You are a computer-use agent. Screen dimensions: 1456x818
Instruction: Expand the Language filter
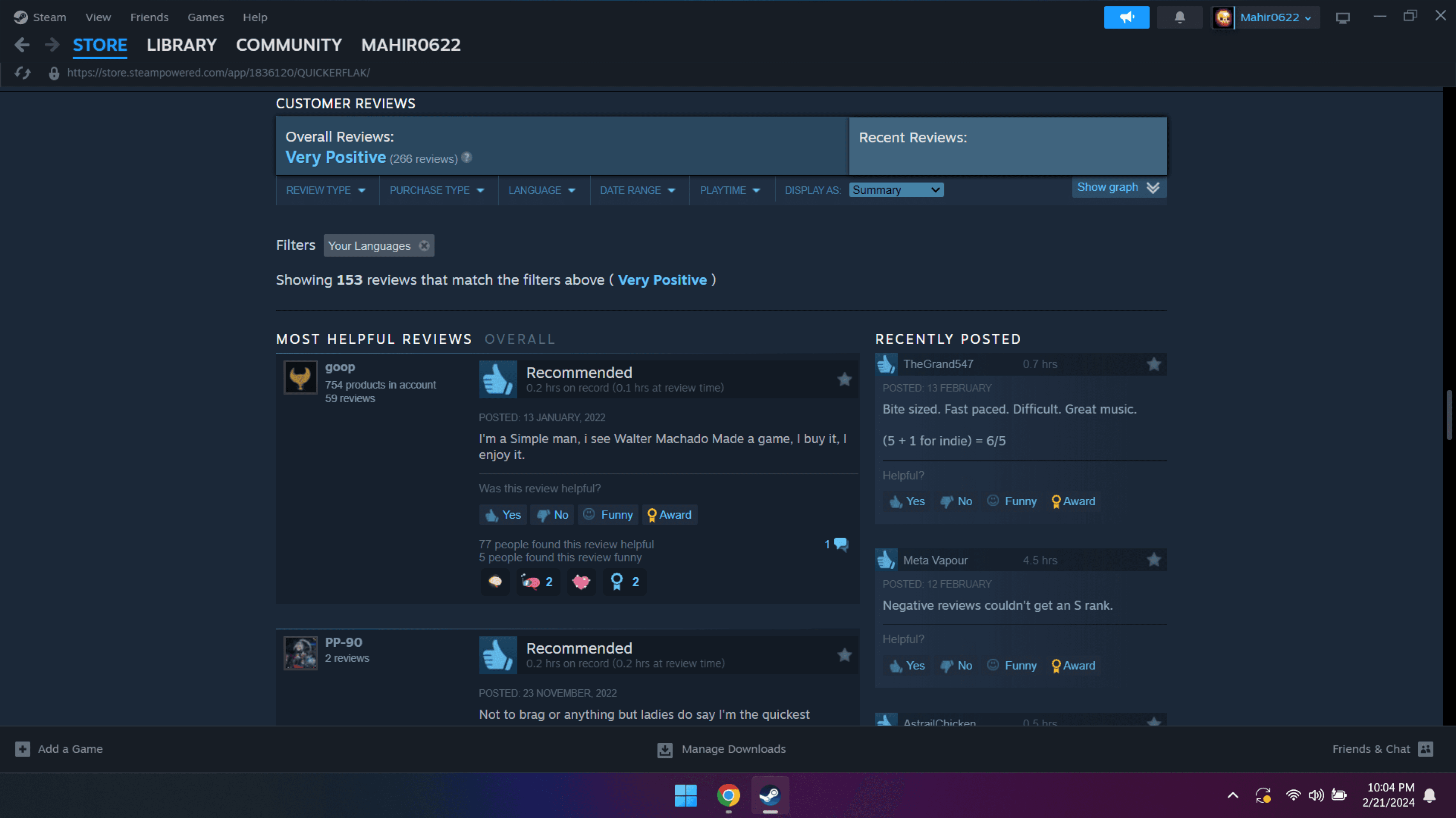point(542,190)
